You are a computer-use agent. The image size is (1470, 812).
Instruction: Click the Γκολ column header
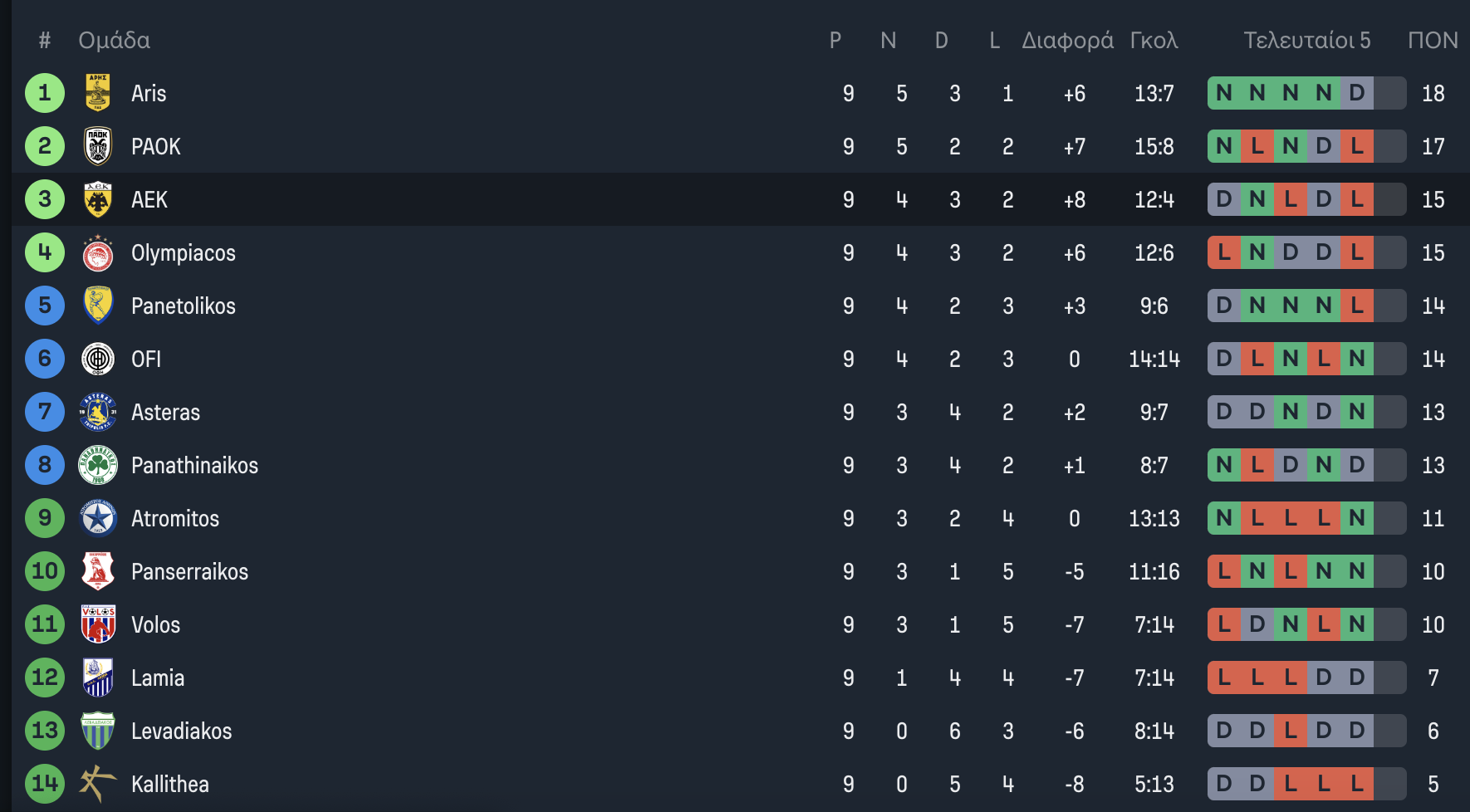[1154, 40]
